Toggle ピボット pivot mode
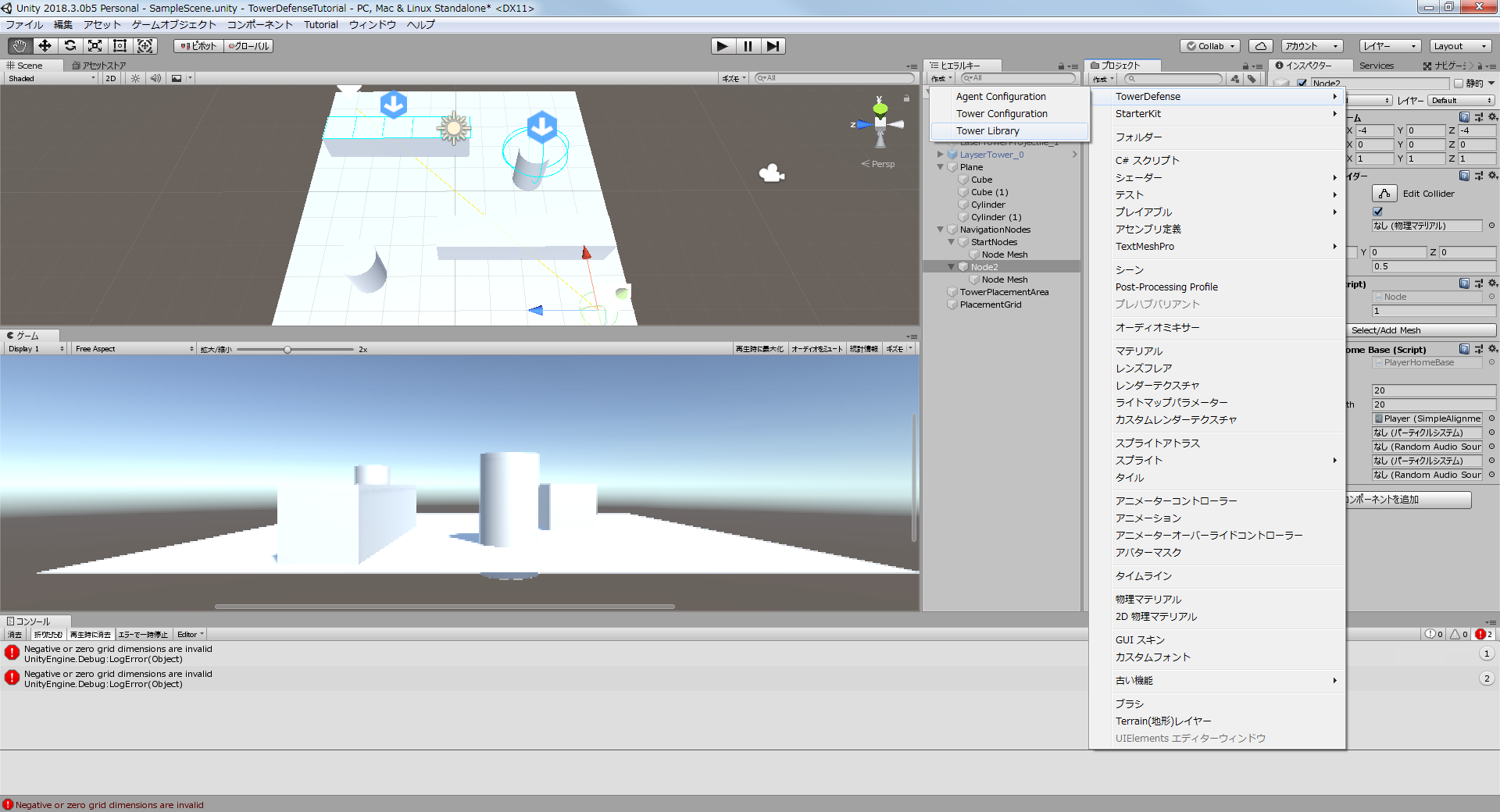Image resolution: width=1500 pixels, height=812 pixels. 199,46
